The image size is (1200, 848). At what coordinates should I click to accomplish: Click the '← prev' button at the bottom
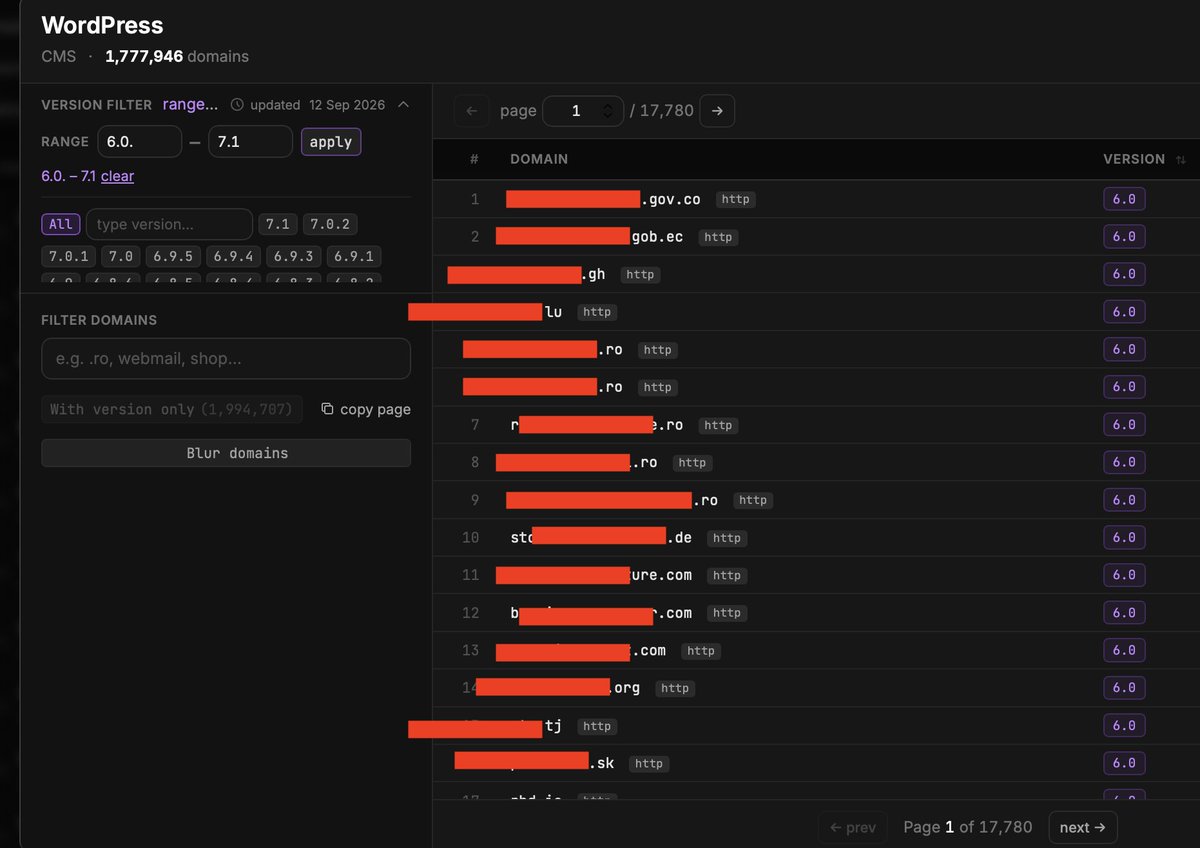pos(853,827)
